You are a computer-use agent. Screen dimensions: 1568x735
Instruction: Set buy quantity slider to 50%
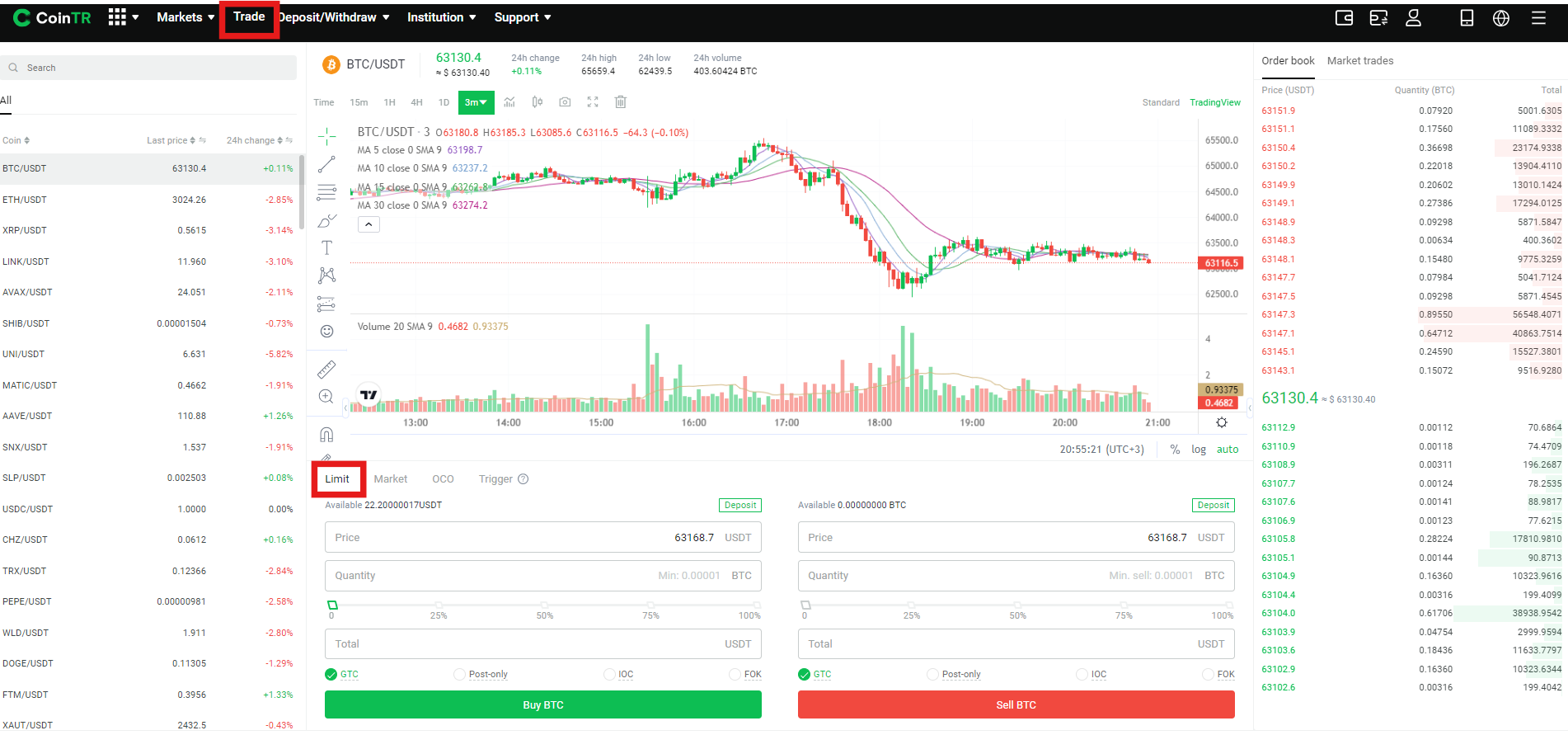545,605
